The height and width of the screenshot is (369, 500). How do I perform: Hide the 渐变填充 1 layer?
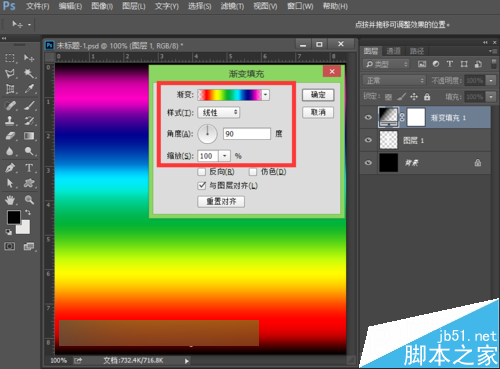[368, 117]
